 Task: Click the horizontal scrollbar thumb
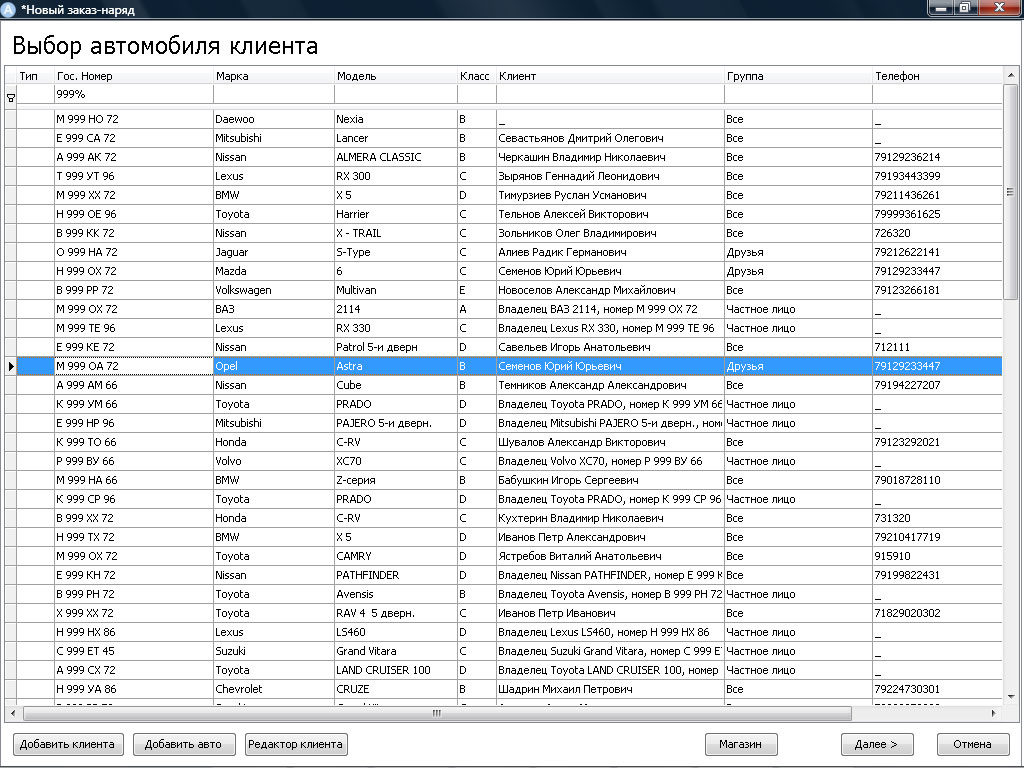pyautogui.click(x=437, y=713)
